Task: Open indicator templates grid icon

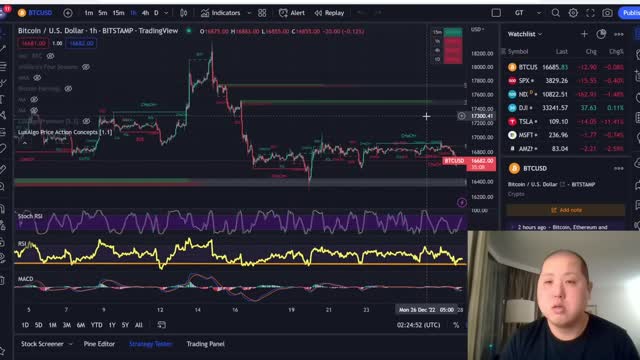Action: 262,13
